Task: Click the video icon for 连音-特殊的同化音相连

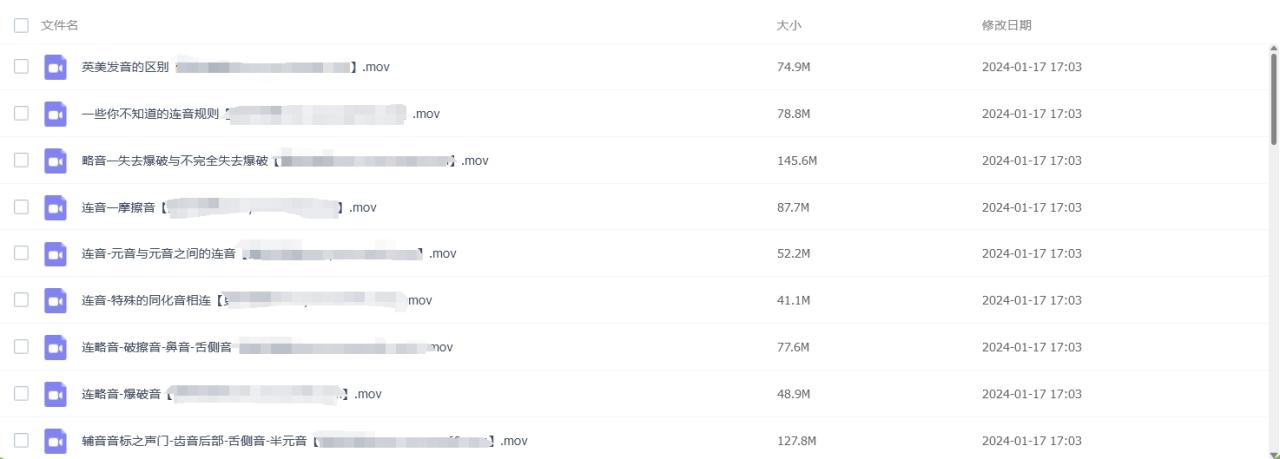Action: tap(56, 300)
